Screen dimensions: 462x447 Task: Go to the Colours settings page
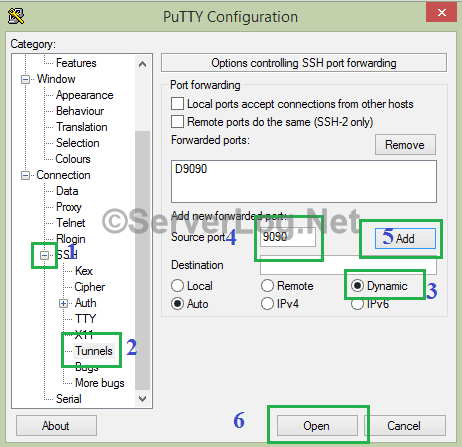(x=73, y=159)
